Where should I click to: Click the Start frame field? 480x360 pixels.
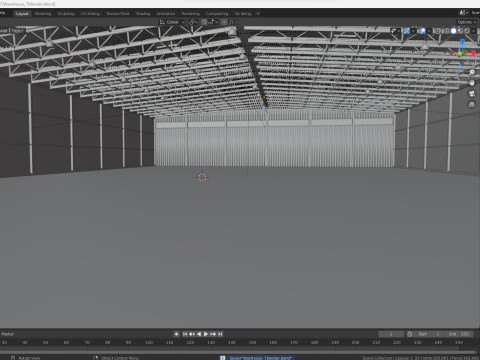click(x=429, y=334)
